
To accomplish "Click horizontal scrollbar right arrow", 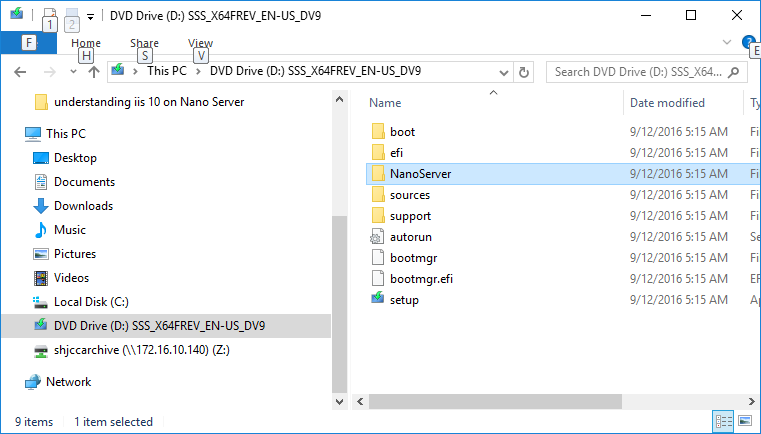I will tap(751, 401).
